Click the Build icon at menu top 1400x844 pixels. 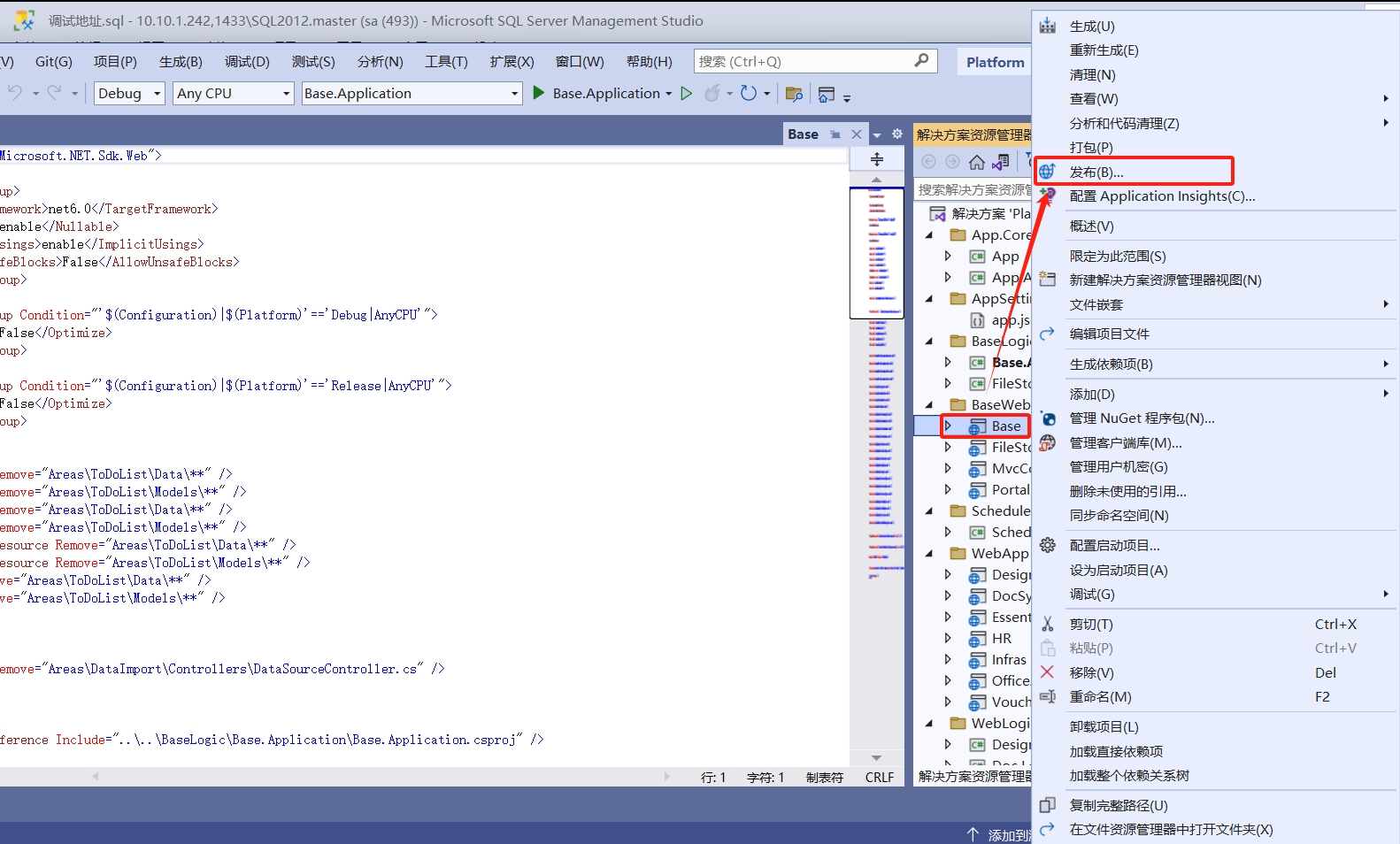point(1047,26)
